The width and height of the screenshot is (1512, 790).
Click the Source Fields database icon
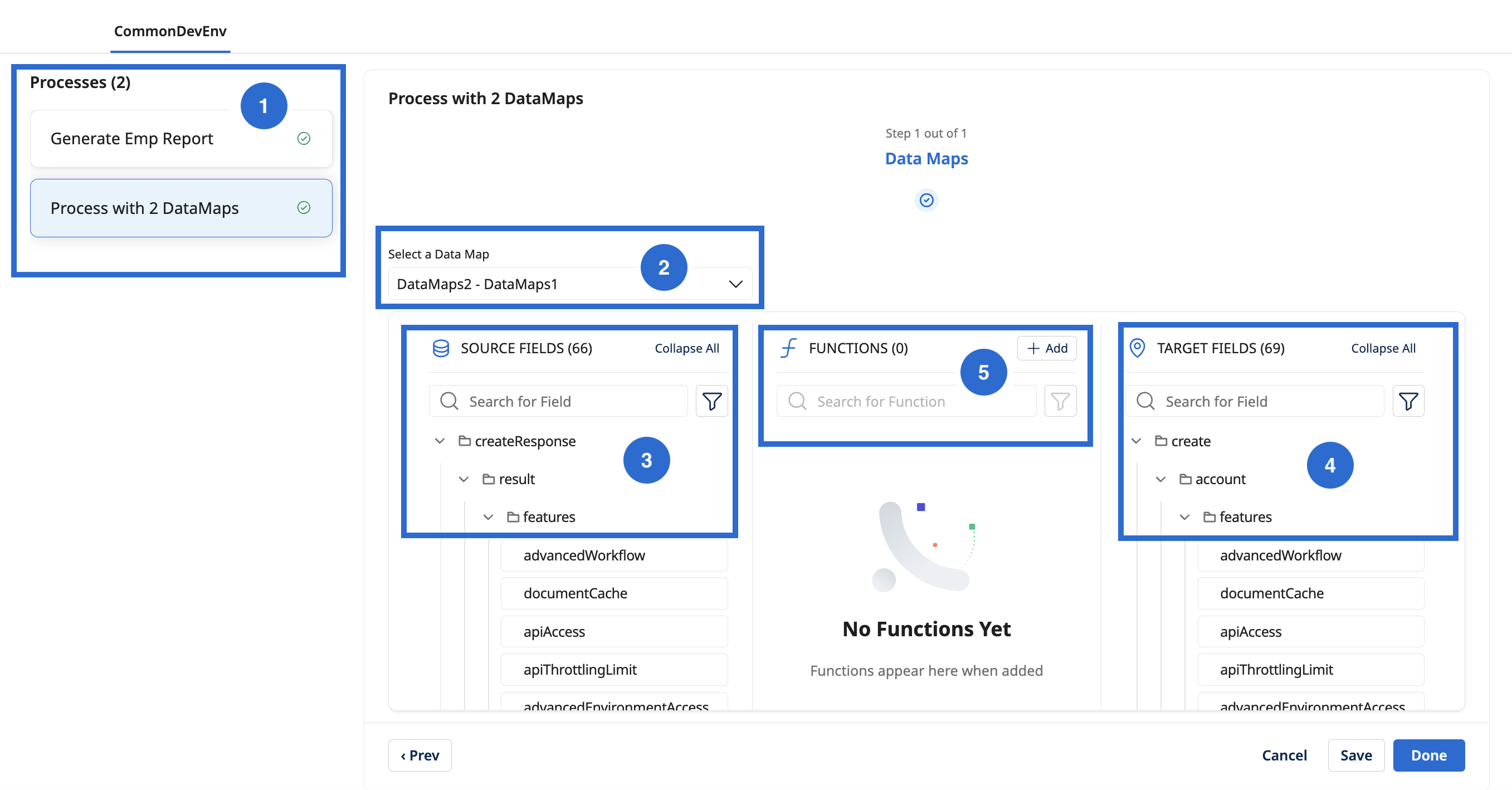tap(441, 348)
